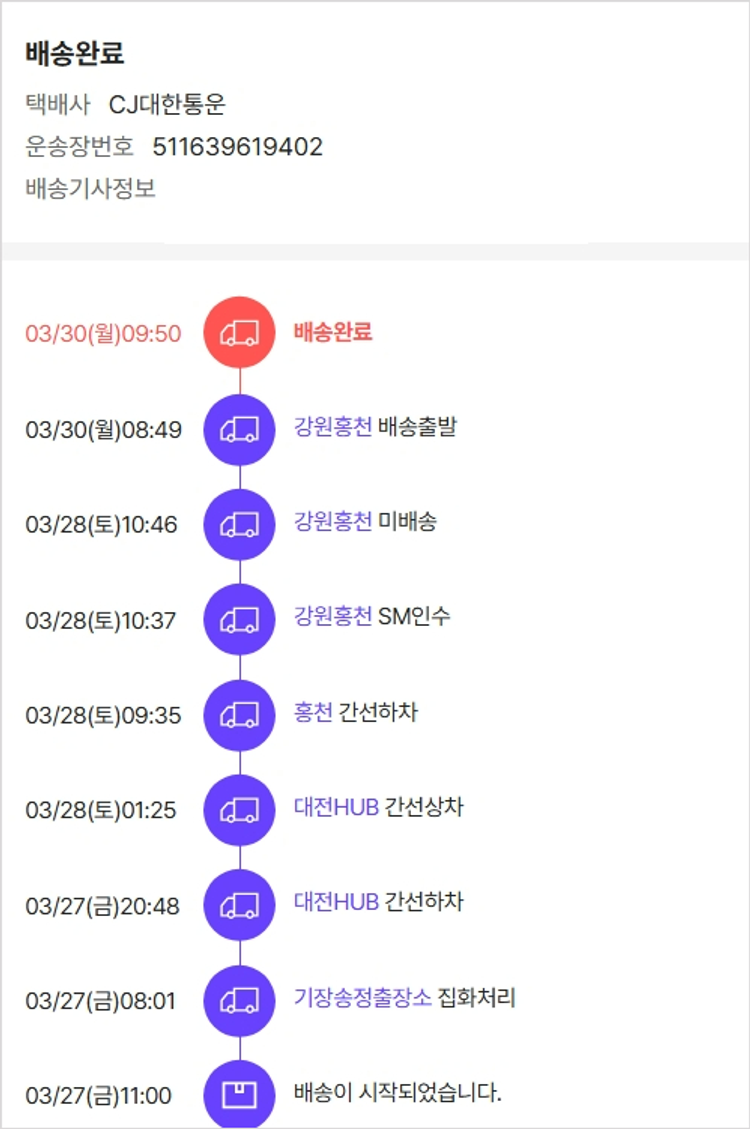Viewport: 750px width, 1129px height.
Task: Open 강원홍천 link in the 미배송 row
Action: coord(333,521)
